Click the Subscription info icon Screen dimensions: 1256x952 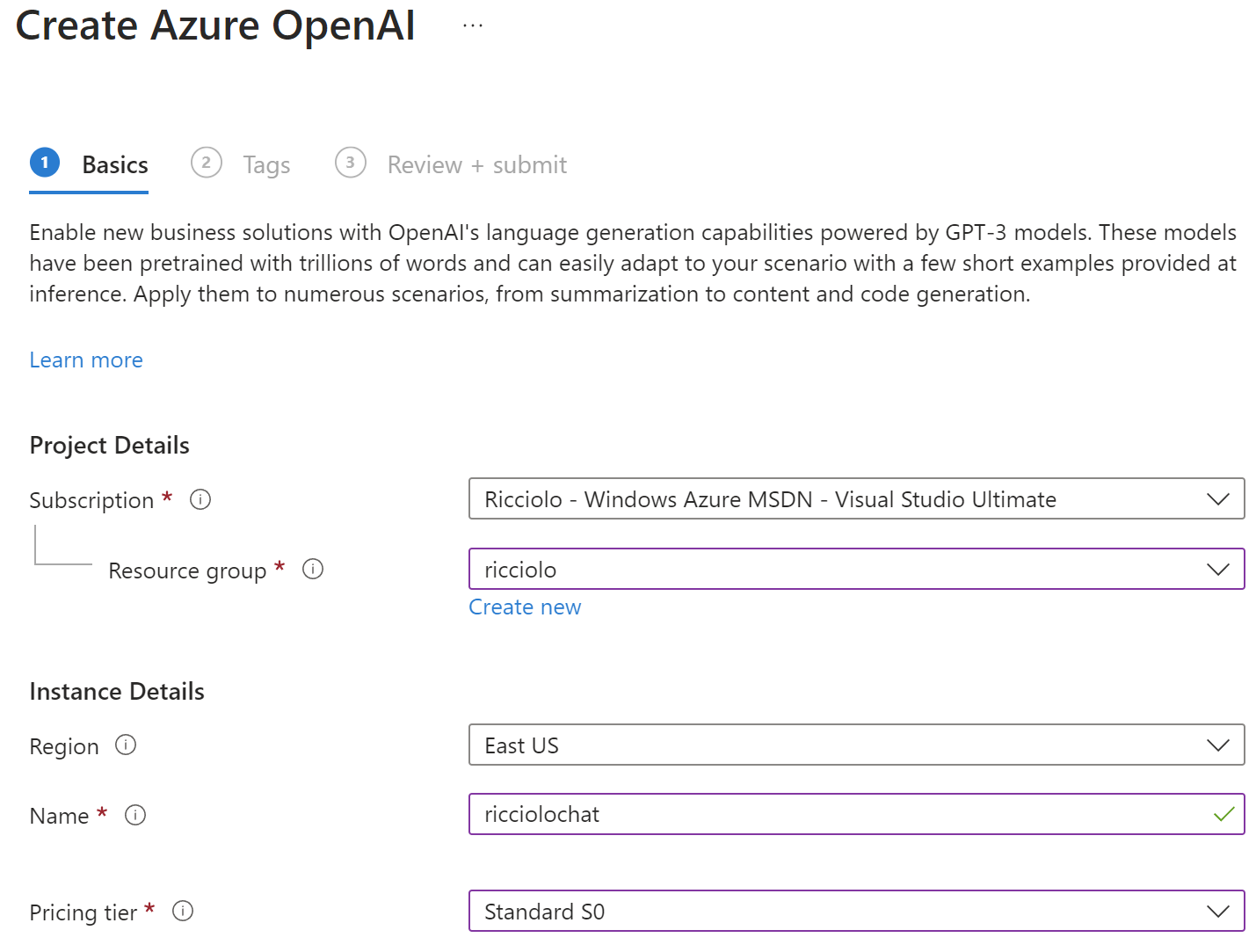pos(200,499)
